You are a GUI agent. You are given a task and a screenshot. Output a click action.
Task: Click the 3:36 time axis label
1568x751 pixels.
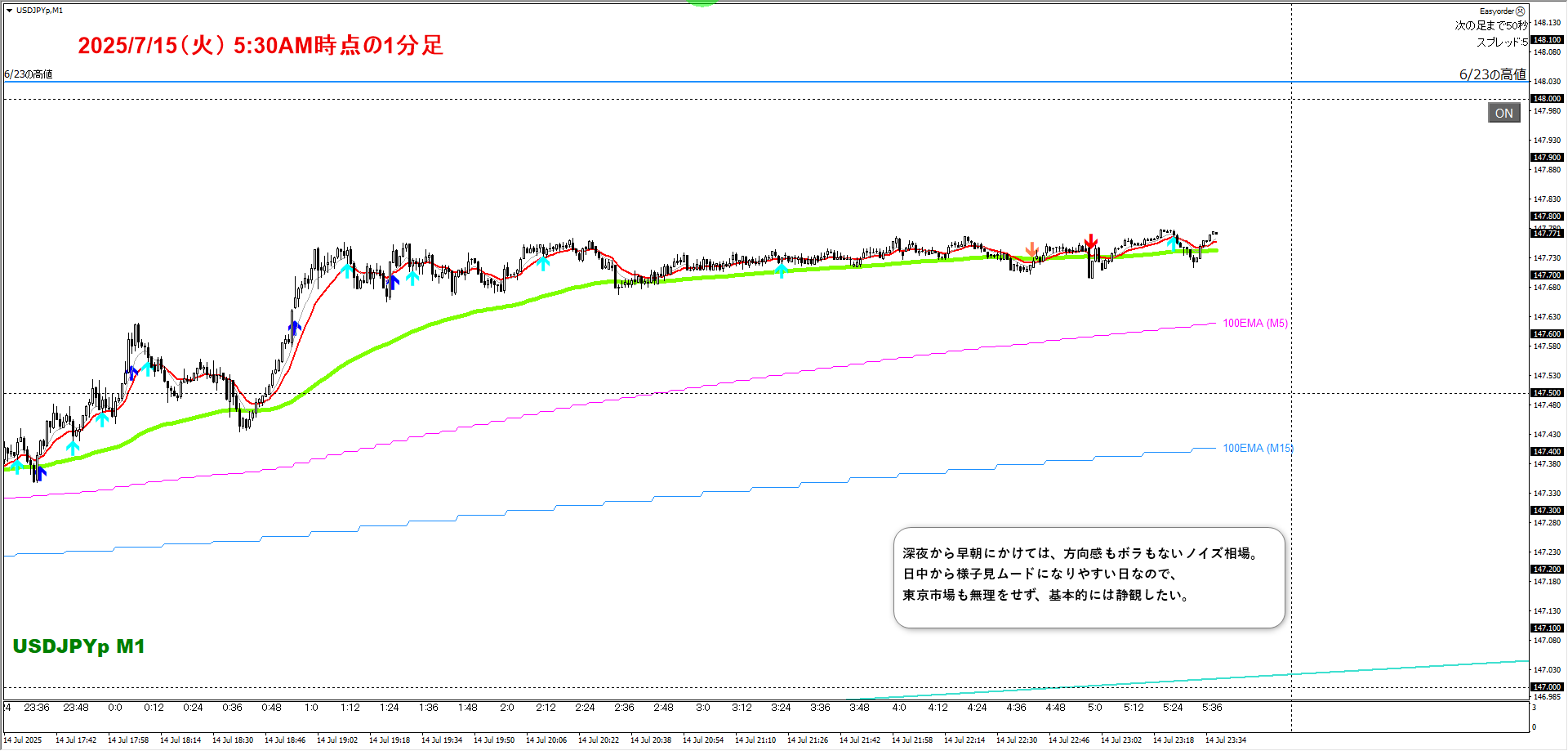[820, 708]
